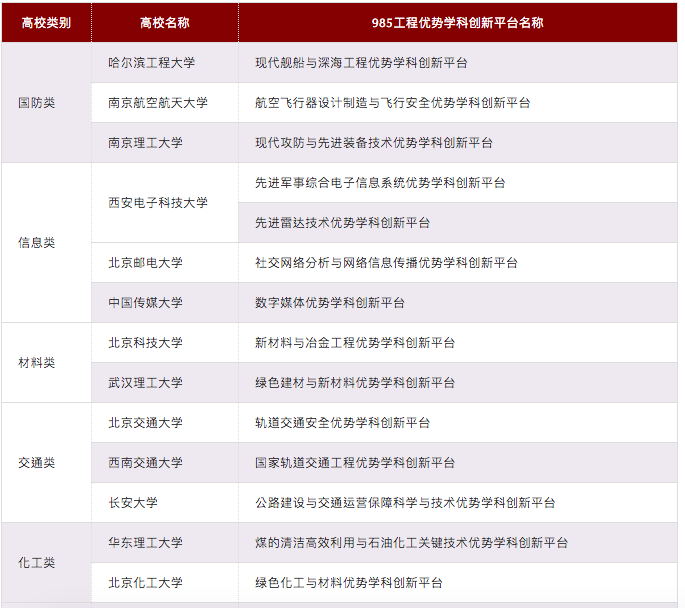Screen dimensions: 685x608
Task: Select 先进雷达技术优势学科创新平台 cell
Action: [458, 223]
